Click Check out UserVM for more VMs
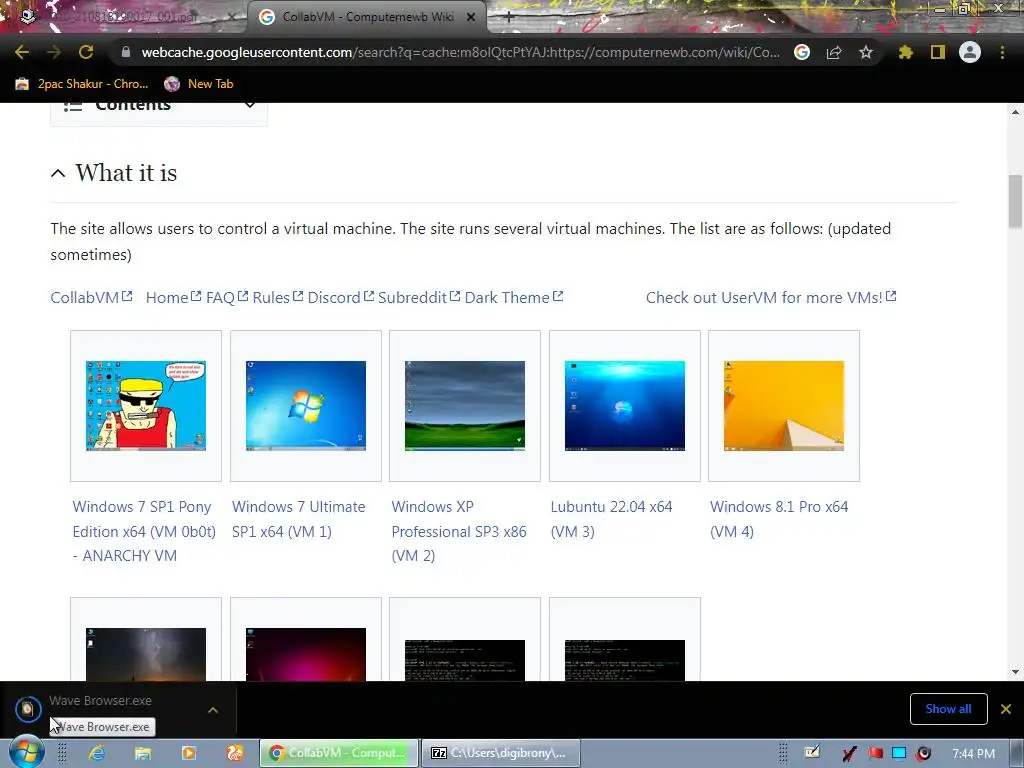Image resolution: width=1024 pixels, height=768 pixels. (771, 297)
